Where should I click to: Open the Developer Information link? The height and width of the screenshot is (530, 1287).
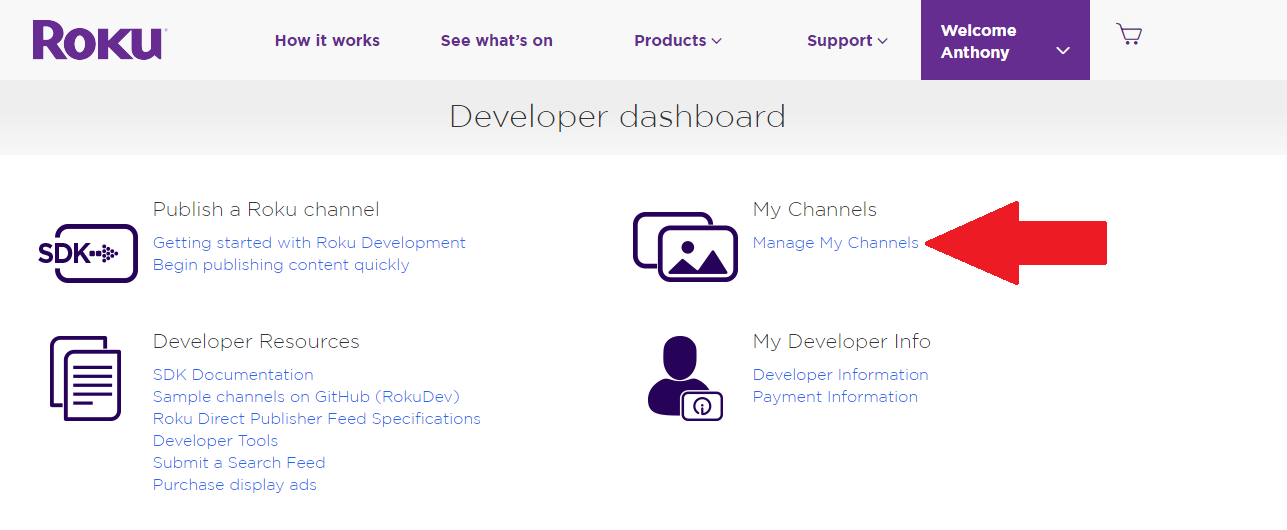(x=841, y=375)
